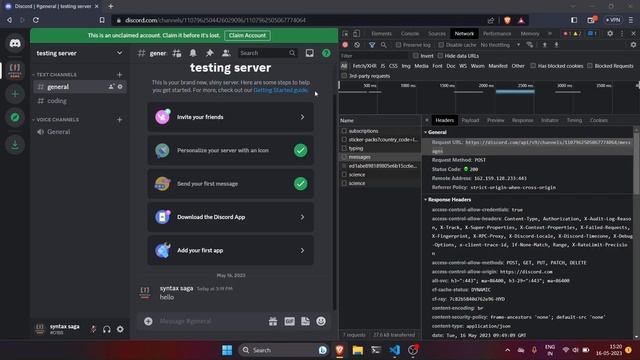Open Download the Discord App card
This screenshot has width=640, height=360.
231,217
